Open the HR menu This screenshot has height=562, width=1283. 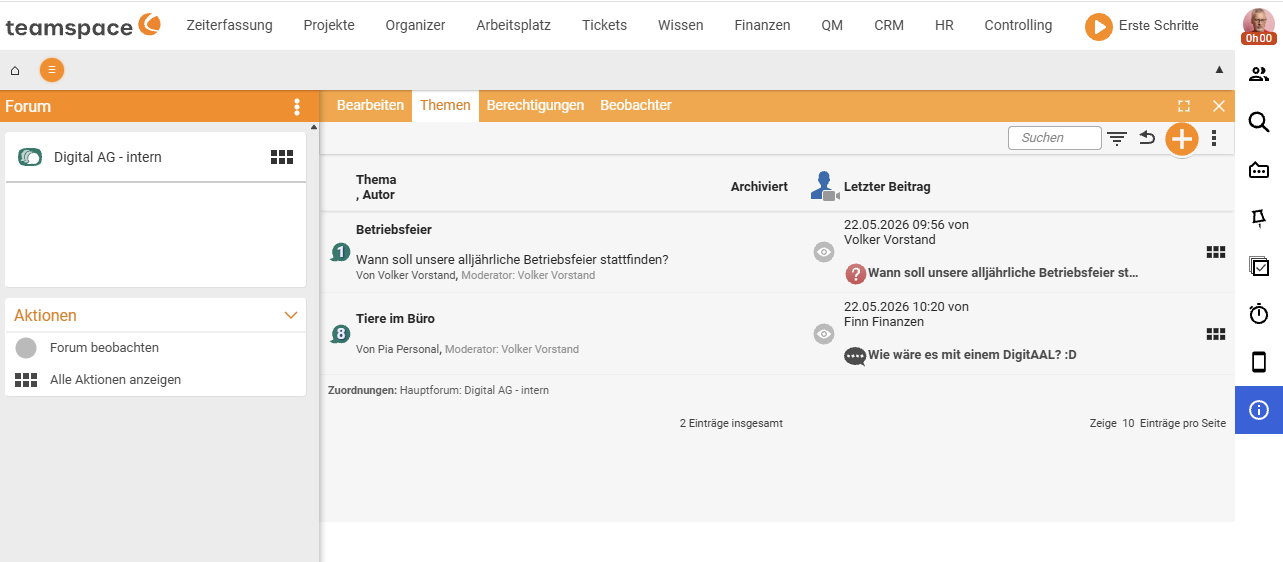[944, 25]
